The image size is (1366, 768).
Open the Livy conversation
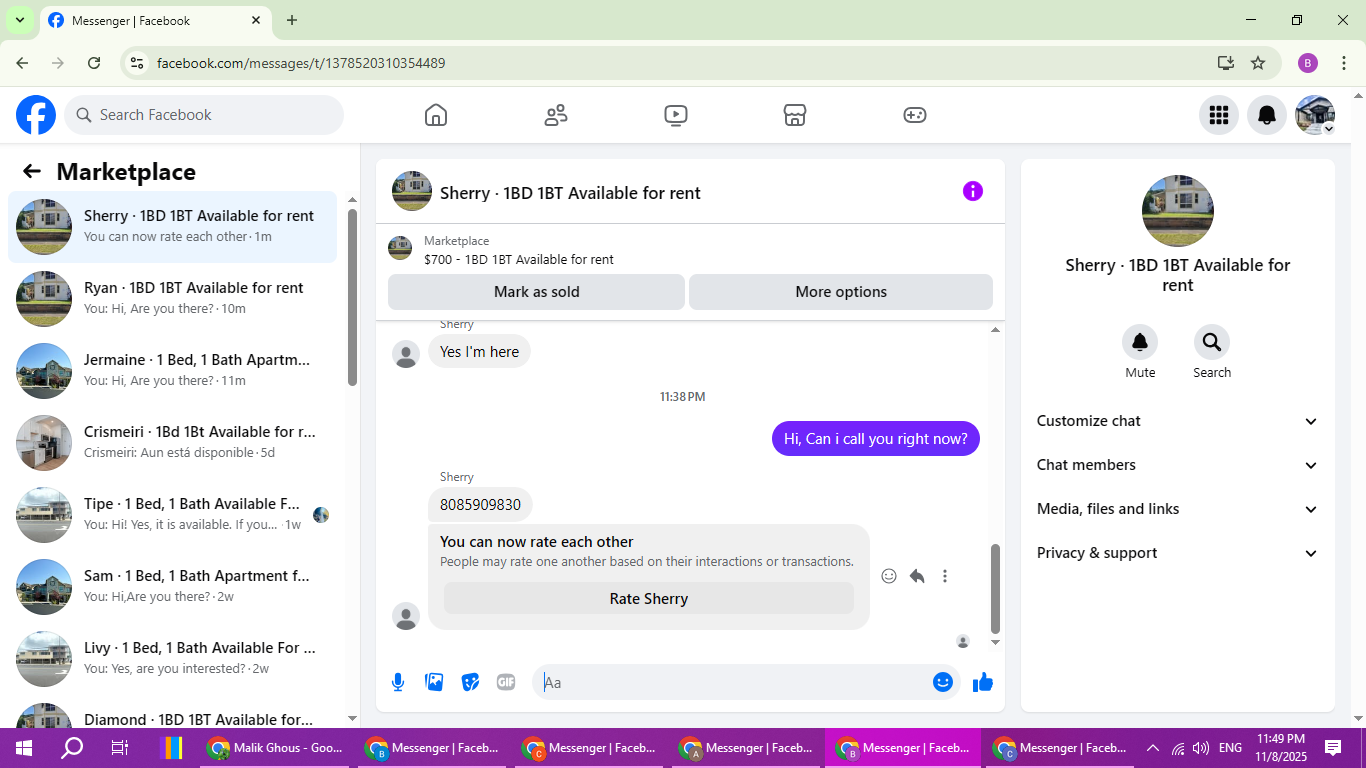click(173, 659)
